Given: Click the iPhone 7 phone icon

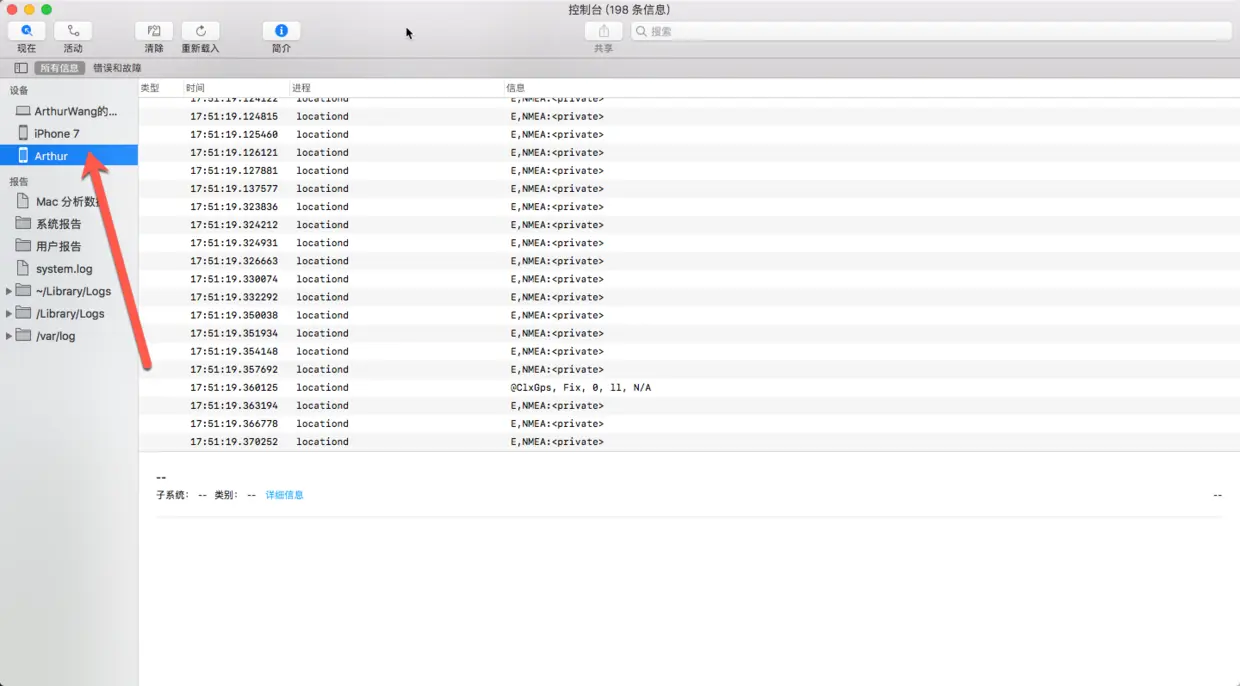Looking at the screenshot, I should tap(23, 133).
